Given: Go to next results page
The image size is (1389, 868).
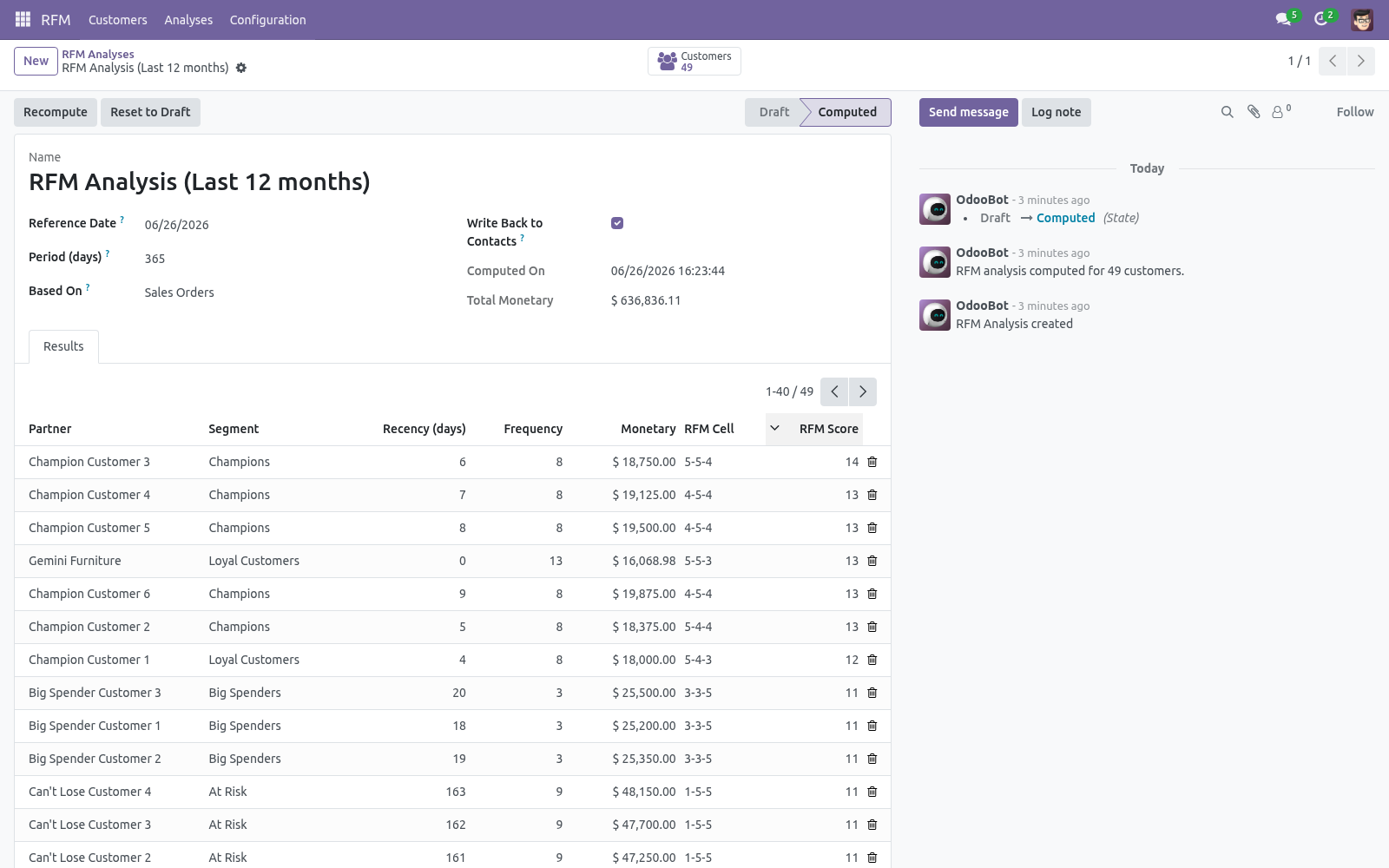Looking at the screenshot, I should [x=863, y=391].
